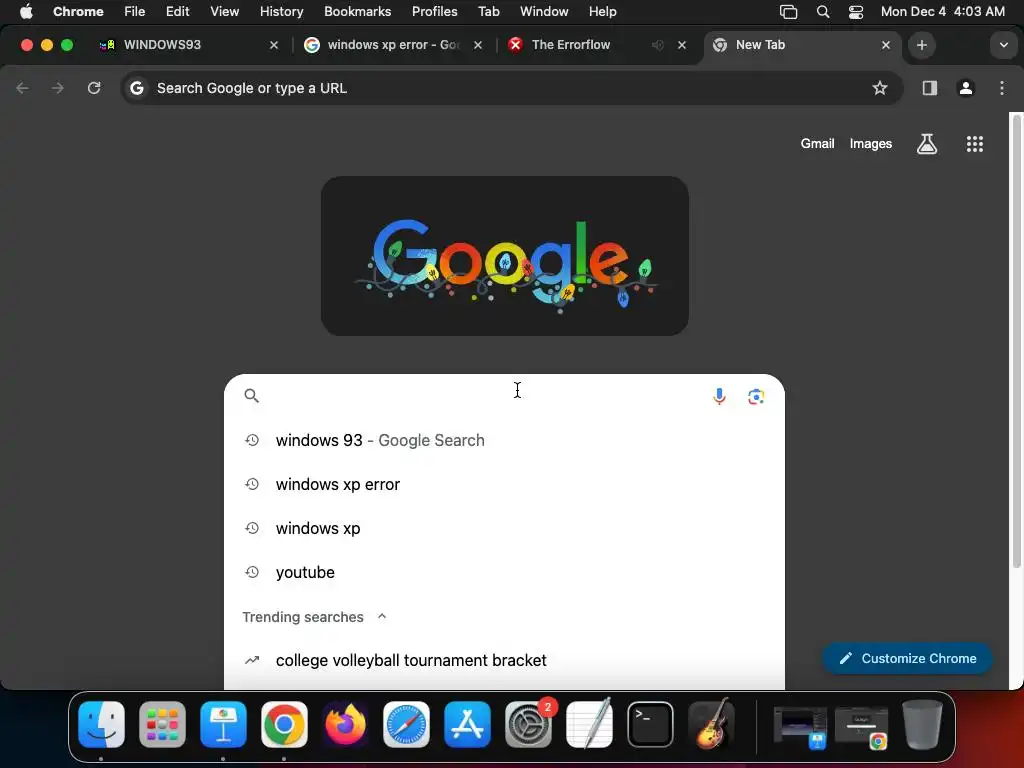Open the App Store from Dock

click(x=468, y=724)
